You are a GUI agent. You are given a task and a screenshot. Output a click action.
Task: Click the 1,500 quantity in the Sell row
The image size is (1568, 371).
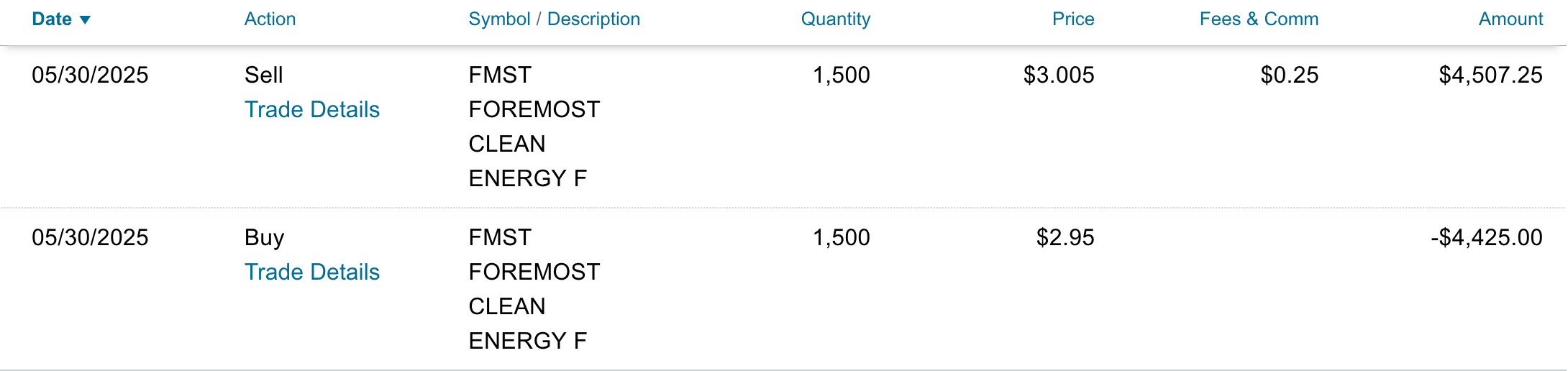[x=841, y=75]
